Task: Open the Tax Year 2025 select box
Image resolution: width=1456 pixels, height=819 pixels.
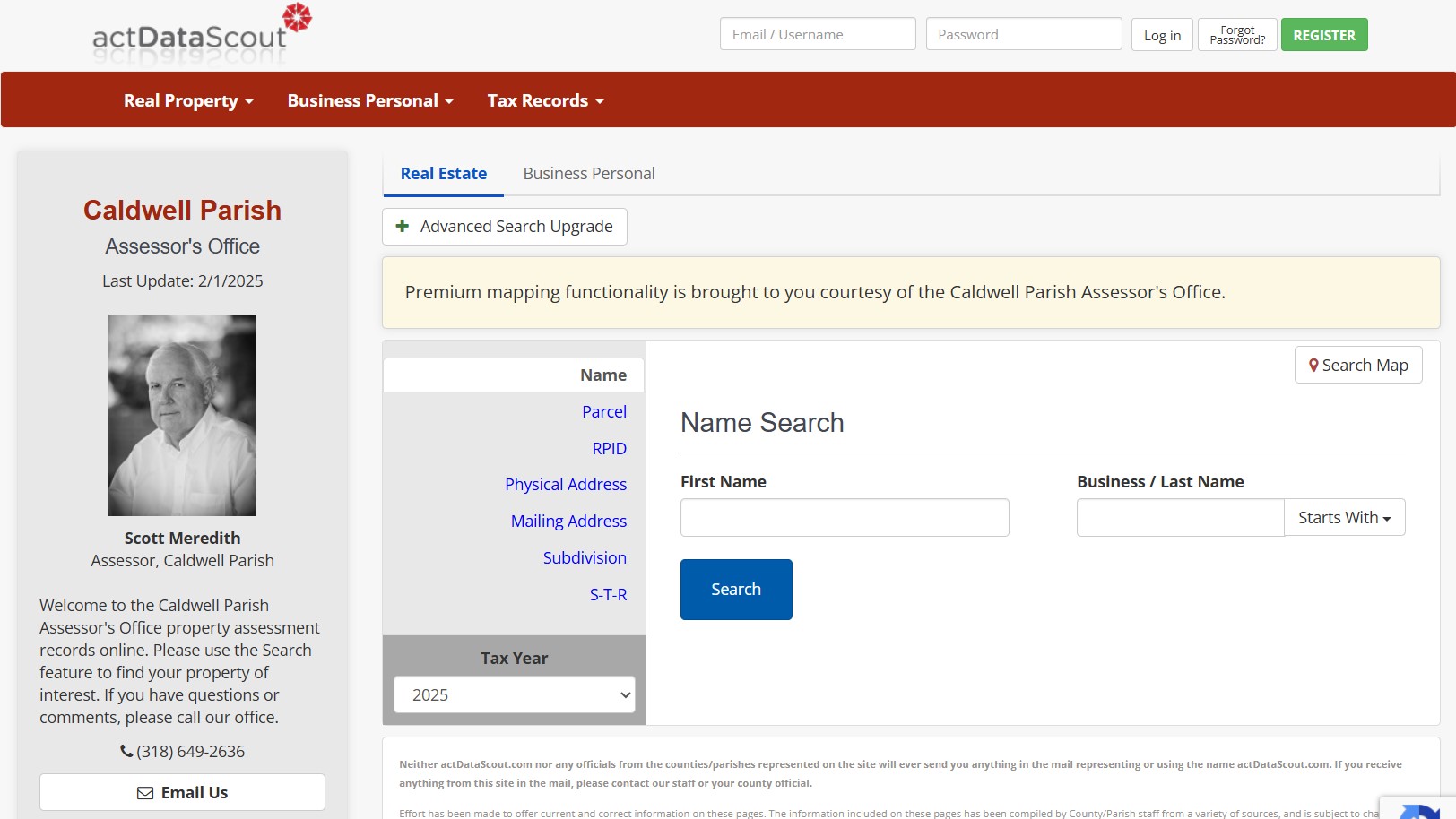Action: (515, 694)
